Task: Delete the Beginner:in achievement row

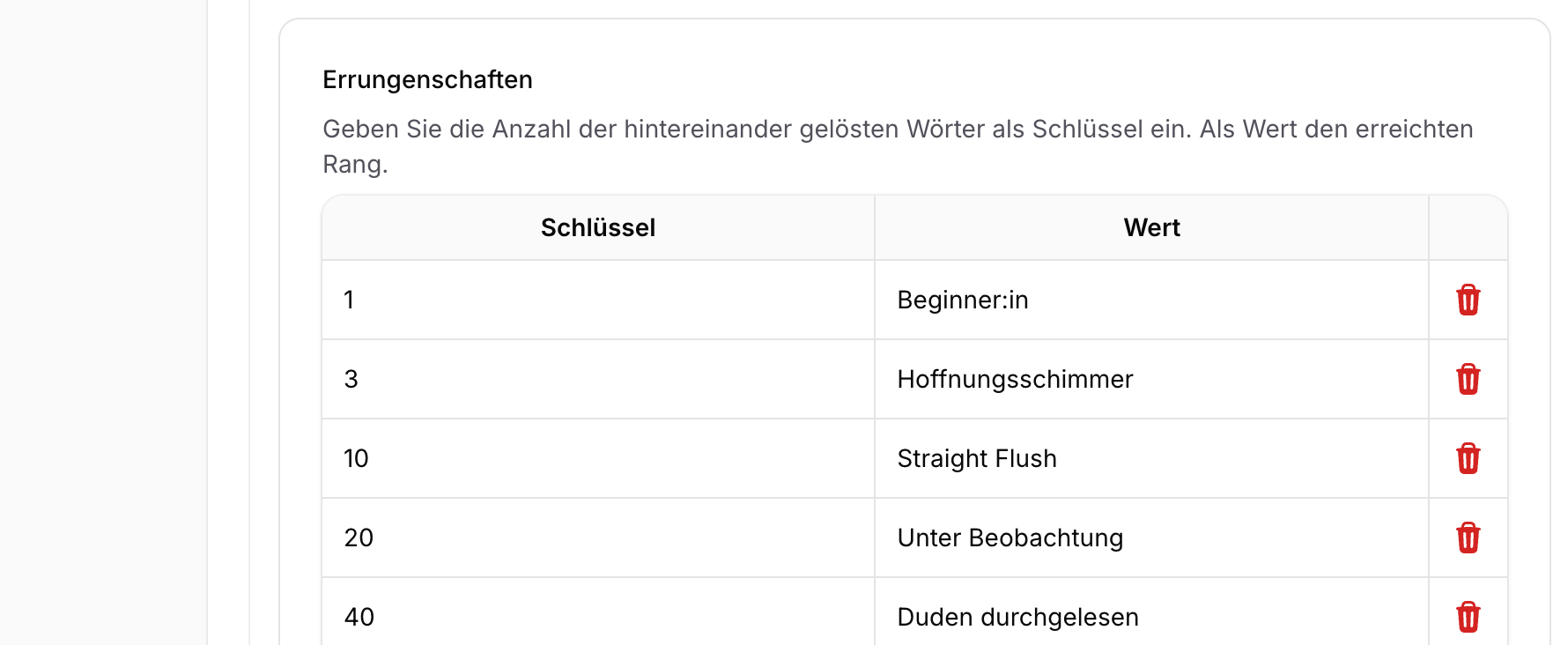Action: [x=1466, y=300]
